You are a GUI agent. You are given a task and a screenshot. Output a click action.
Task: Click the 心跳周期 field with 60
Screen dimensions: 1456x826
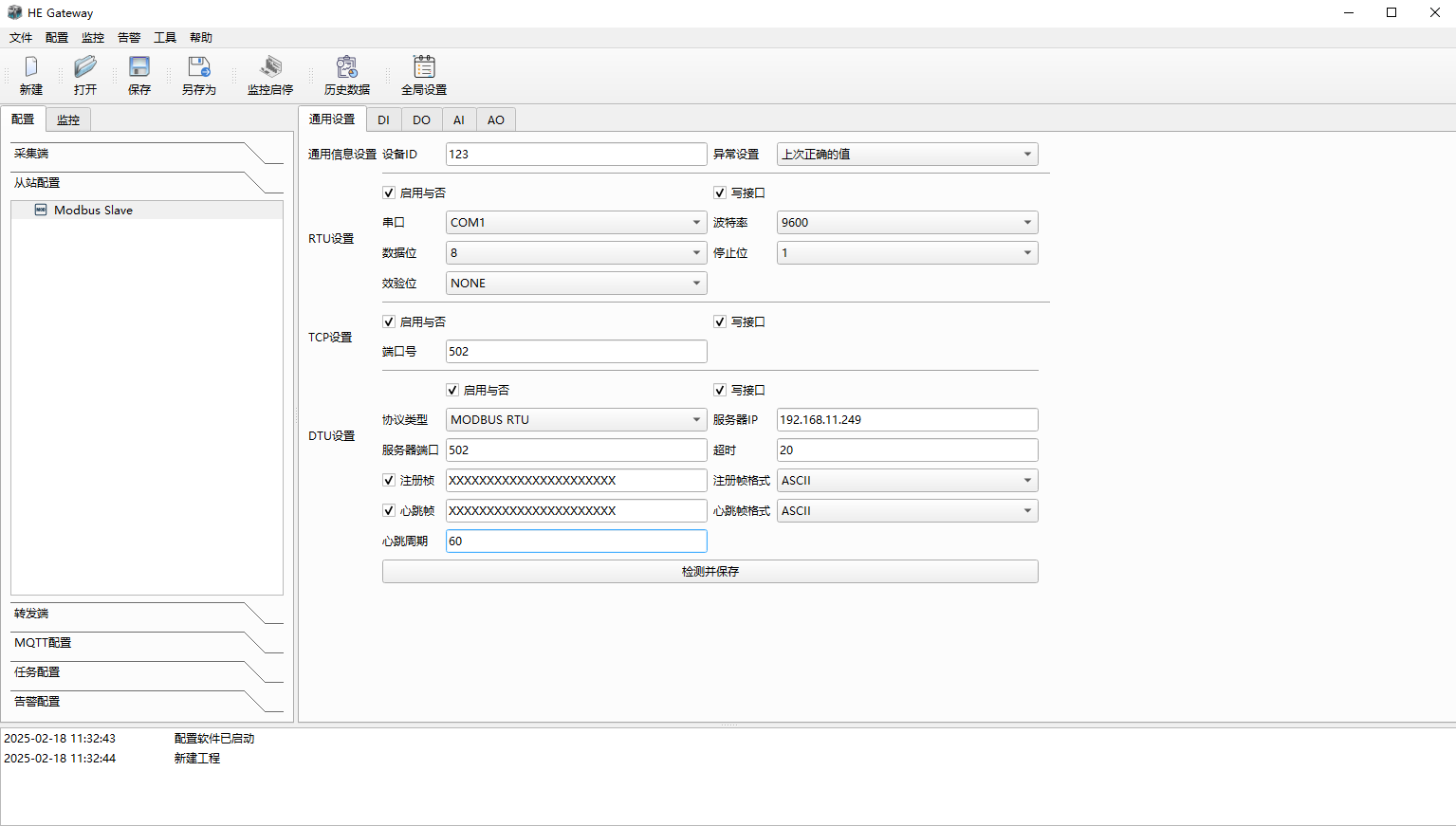coord(577,541)
